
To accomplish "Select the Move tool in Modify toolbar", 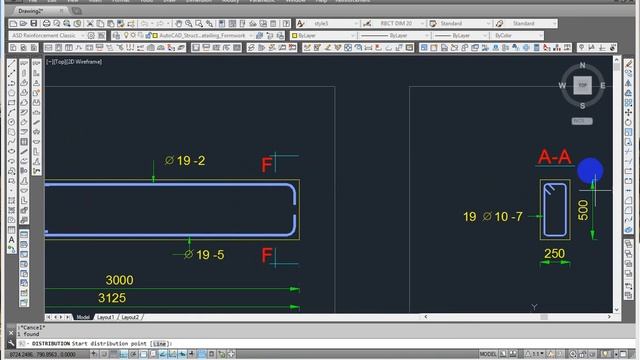I will pos(629,113).
